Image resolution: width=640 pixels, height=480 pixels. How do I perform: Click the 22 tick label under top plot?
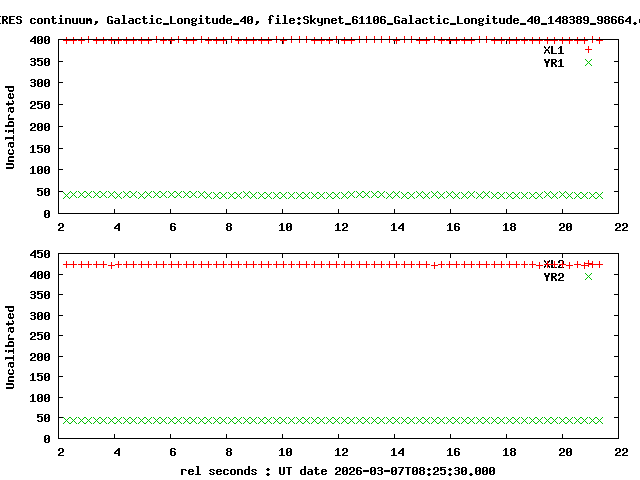(x=621, y=227)
